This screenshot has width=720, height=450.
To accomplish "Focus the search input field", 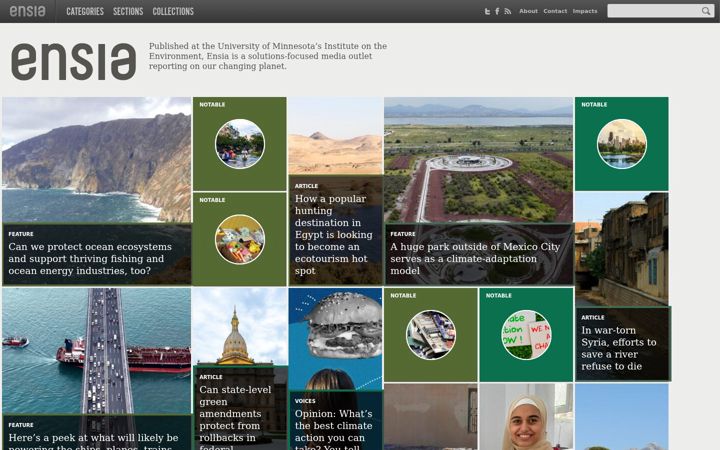I will pos(654,11).
